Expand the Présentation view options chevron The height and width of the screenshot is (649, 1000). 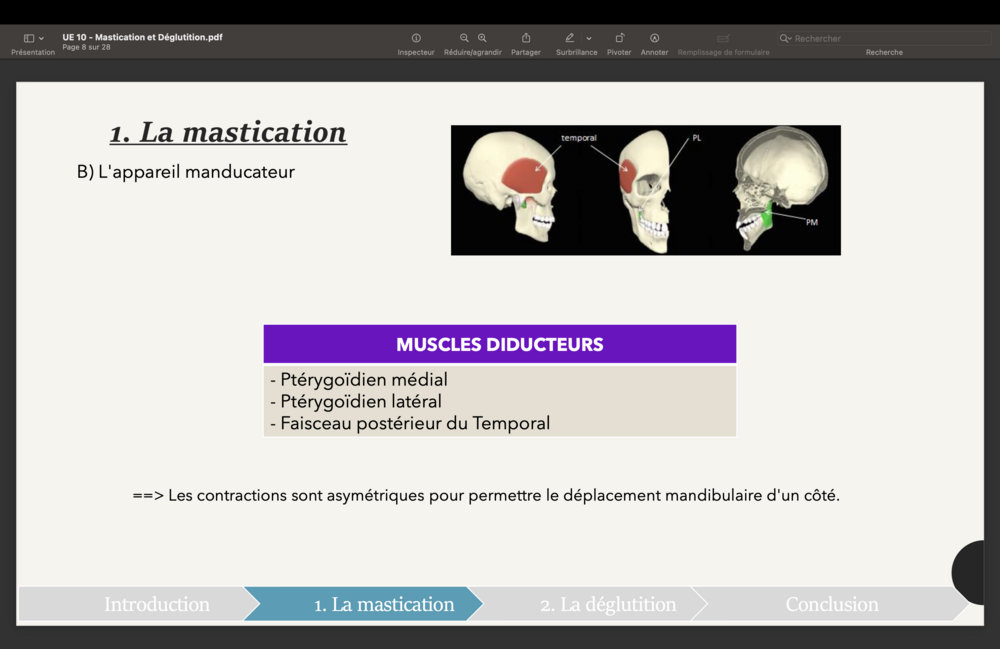click(x=41, y=38)
